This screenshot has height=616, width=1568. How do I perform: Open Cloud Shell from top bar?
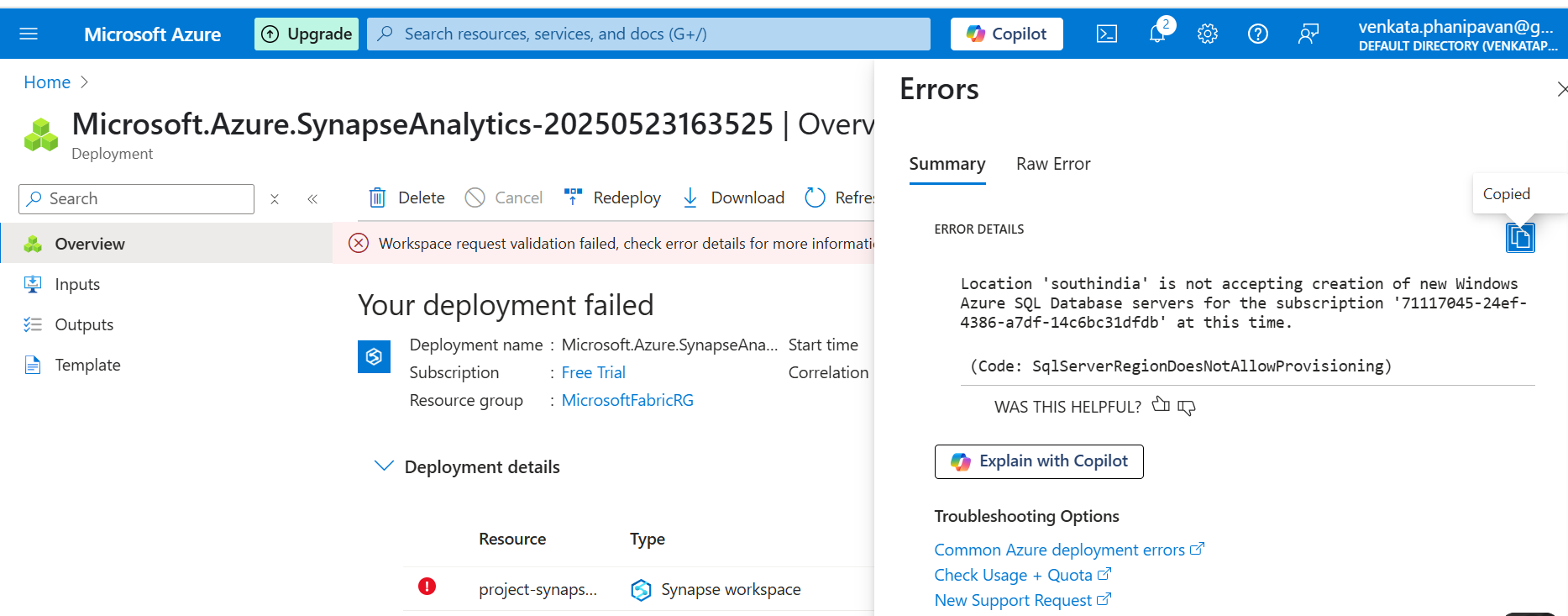pyautogui.click(x=1107, y=34)
